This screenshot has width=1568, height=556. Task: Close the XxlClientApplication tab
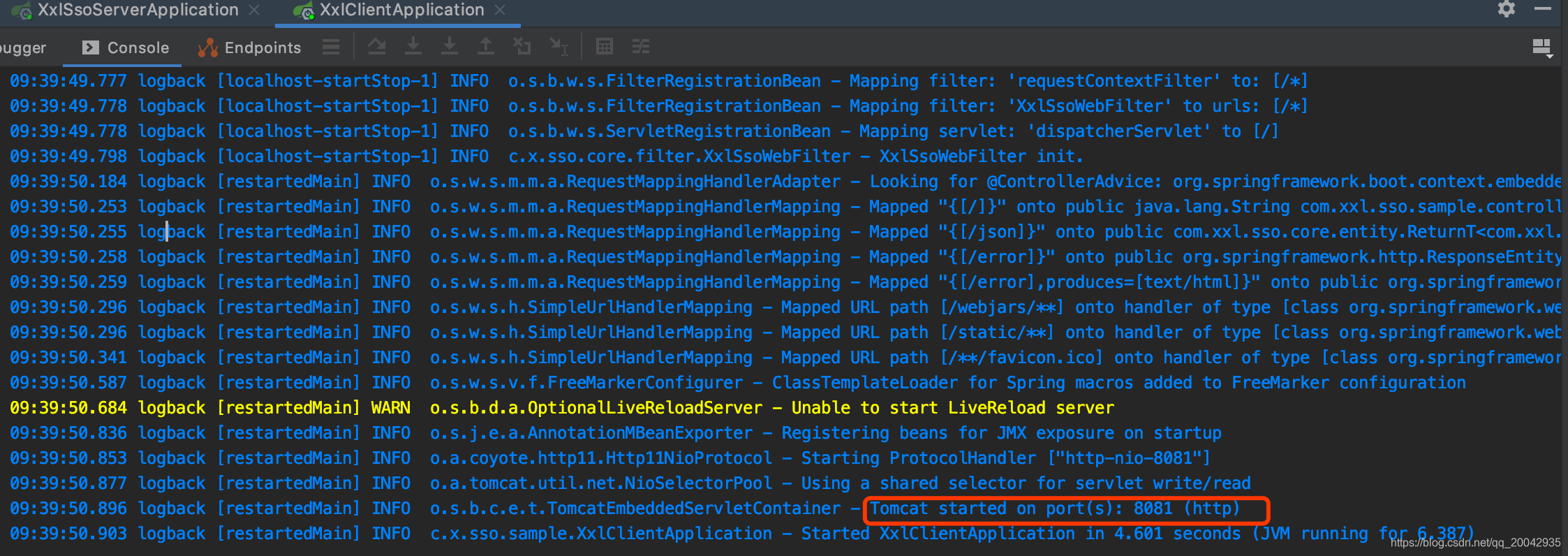(500, 10)
